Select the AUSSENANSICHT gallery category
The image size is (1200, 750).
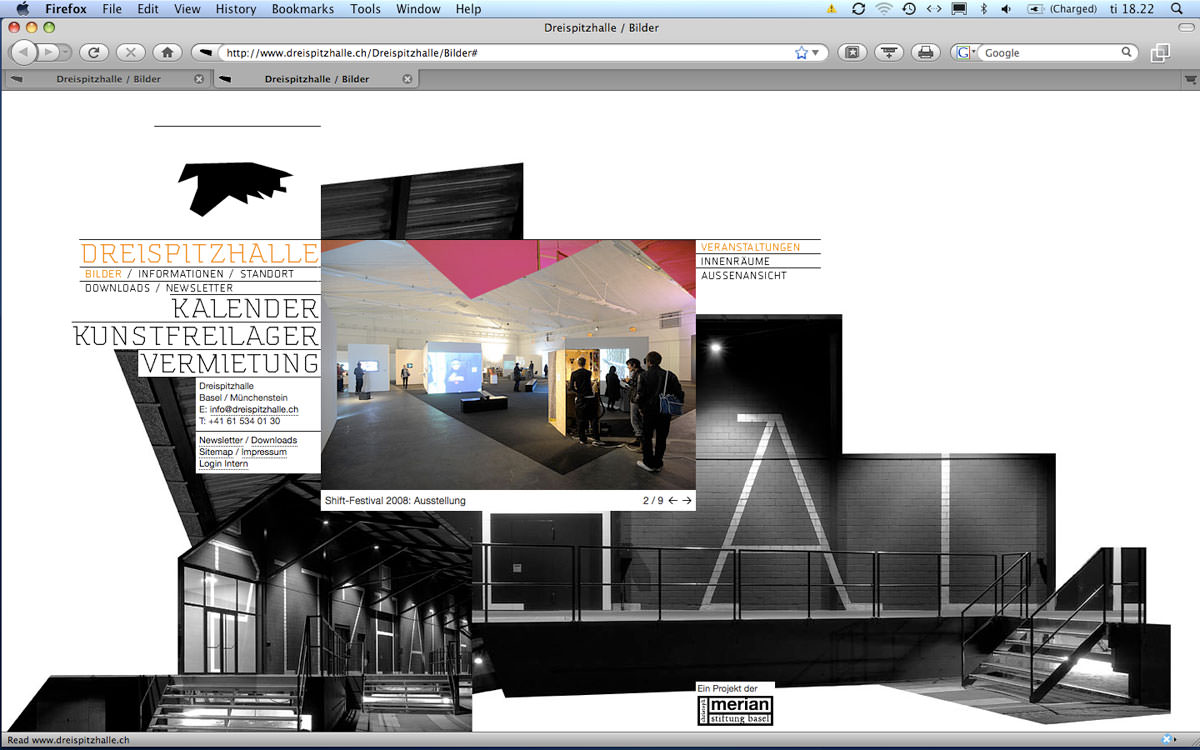743,275
